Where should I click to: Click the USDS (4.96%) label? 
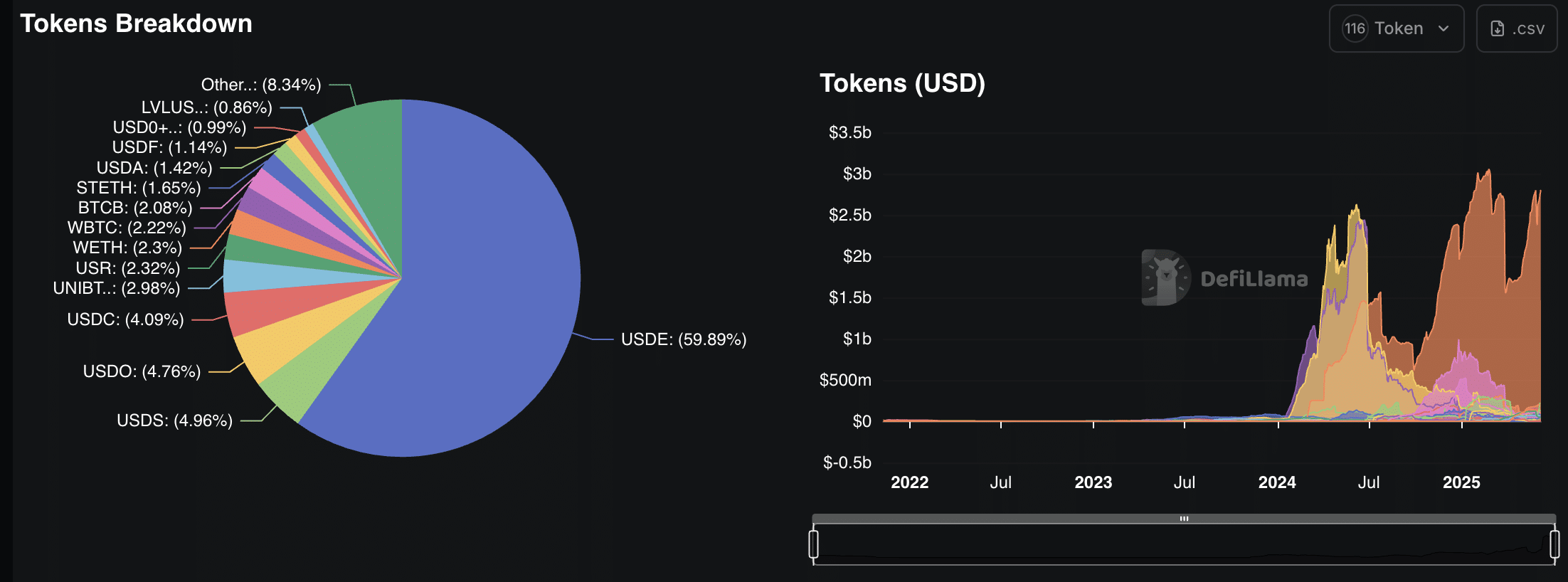tap(174, 420)
